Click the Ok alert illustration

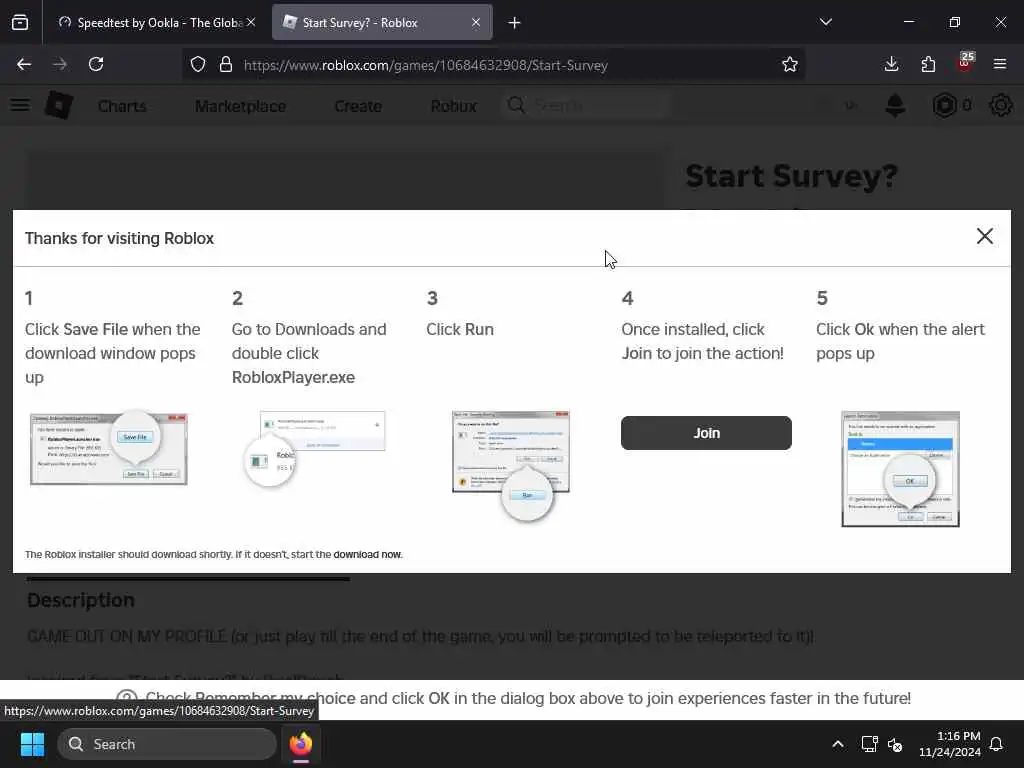[901, 469]
